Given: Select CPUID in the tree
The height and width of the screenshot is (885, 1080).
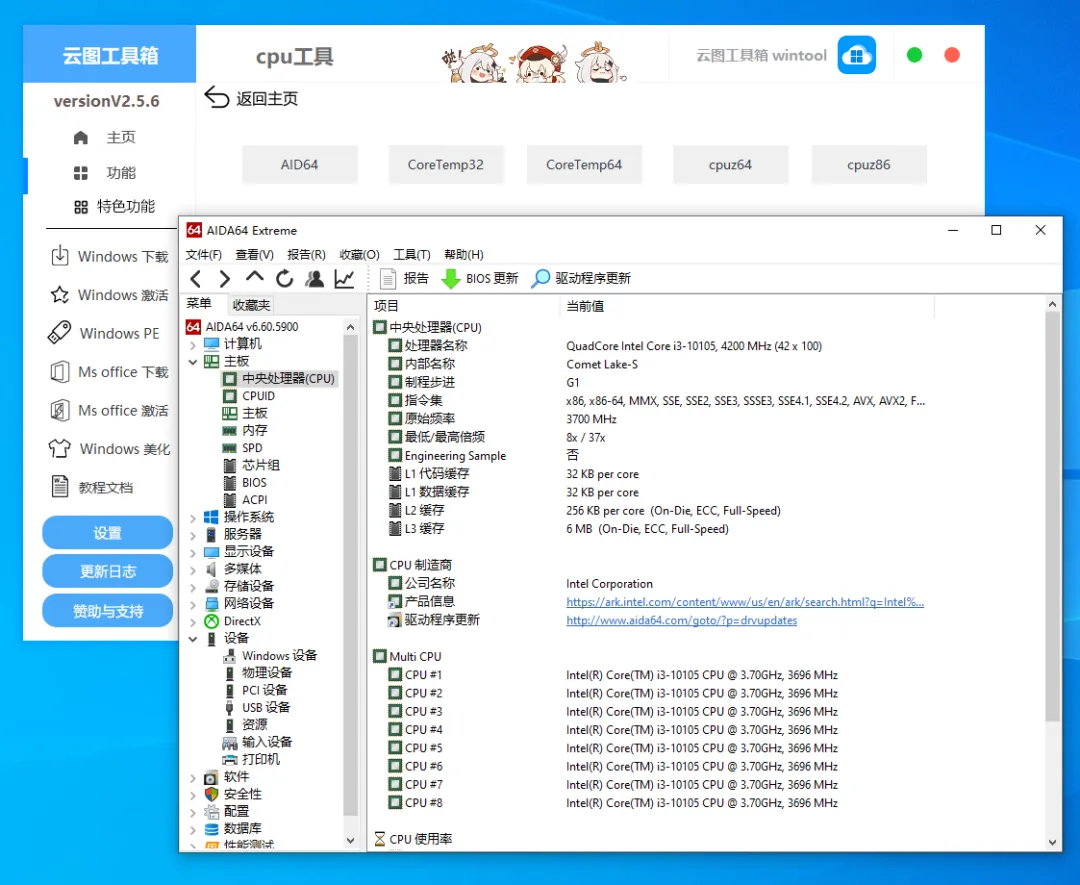Looking at the screenshot, I should click(249, 396).
